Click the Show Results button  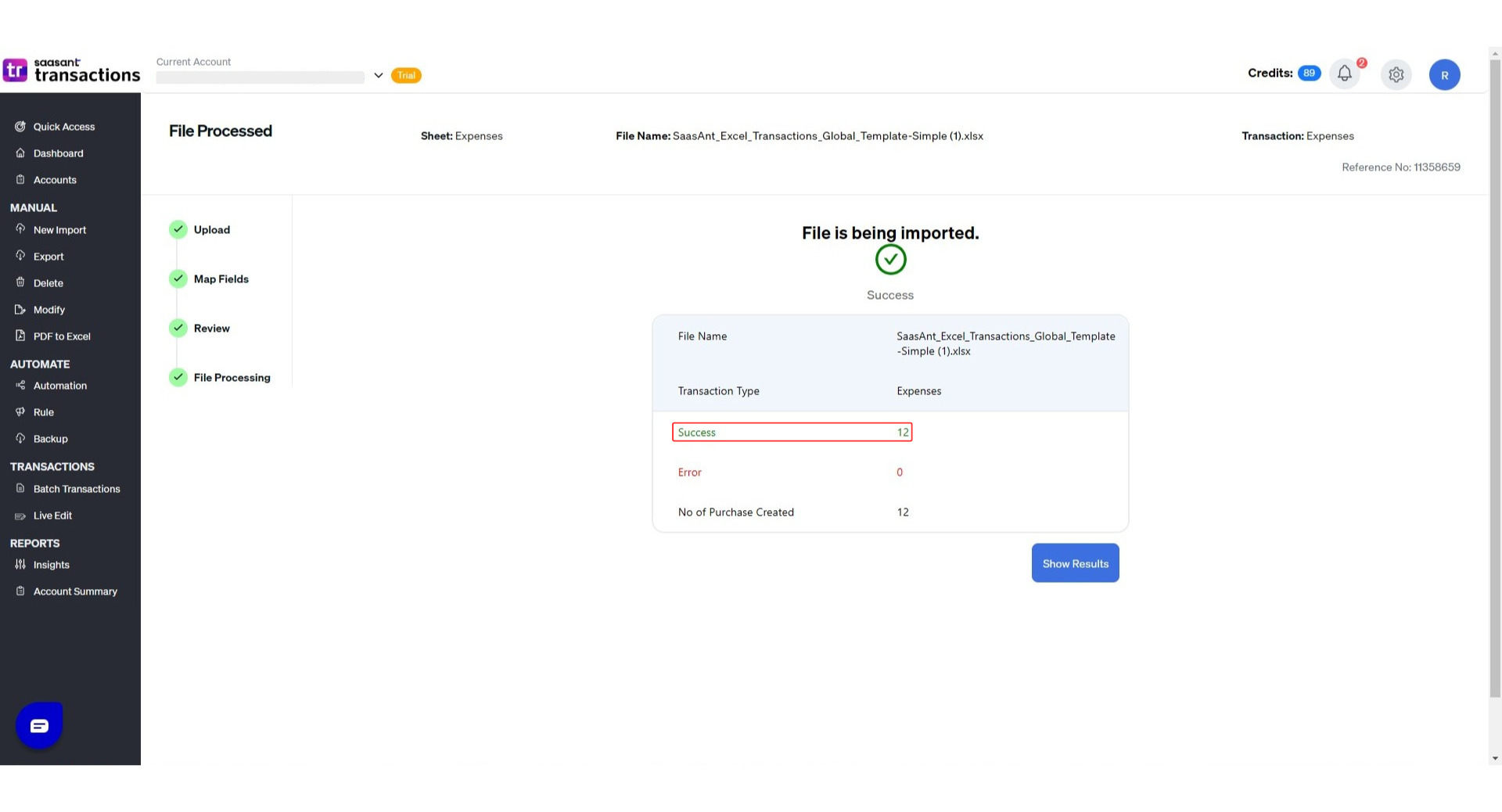coord(1075,563)
